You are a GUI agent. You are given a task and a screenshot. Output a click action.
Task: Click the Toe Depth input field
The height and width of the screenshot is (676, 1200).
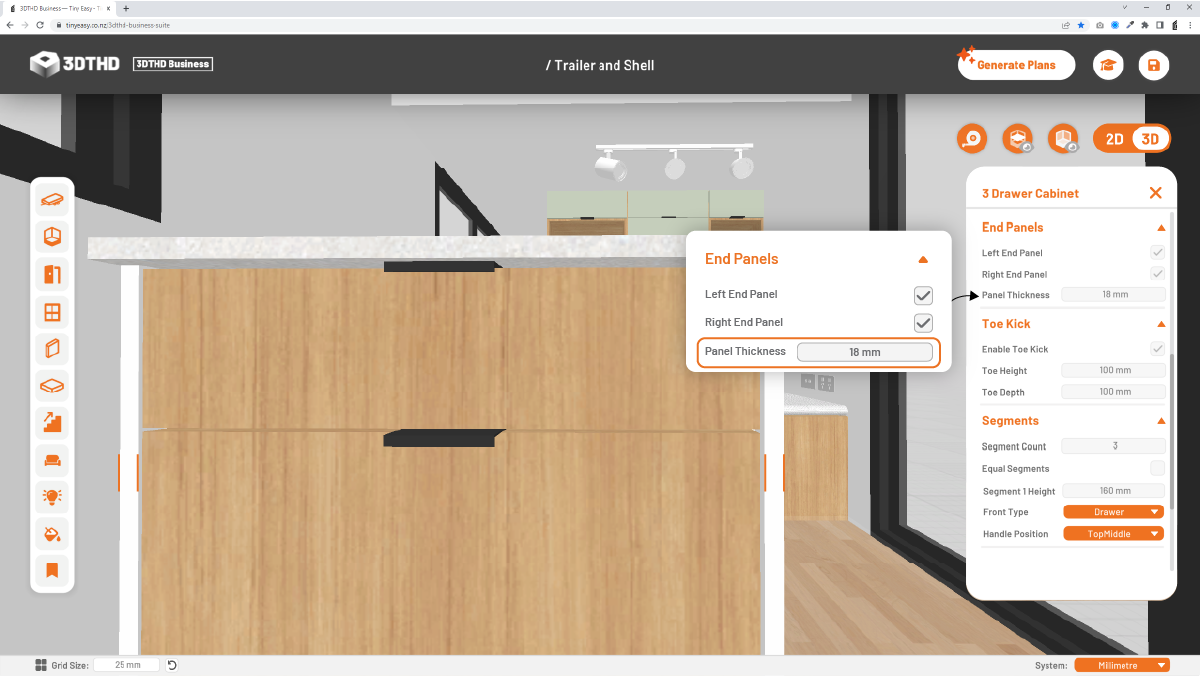tap(1113, 392)
